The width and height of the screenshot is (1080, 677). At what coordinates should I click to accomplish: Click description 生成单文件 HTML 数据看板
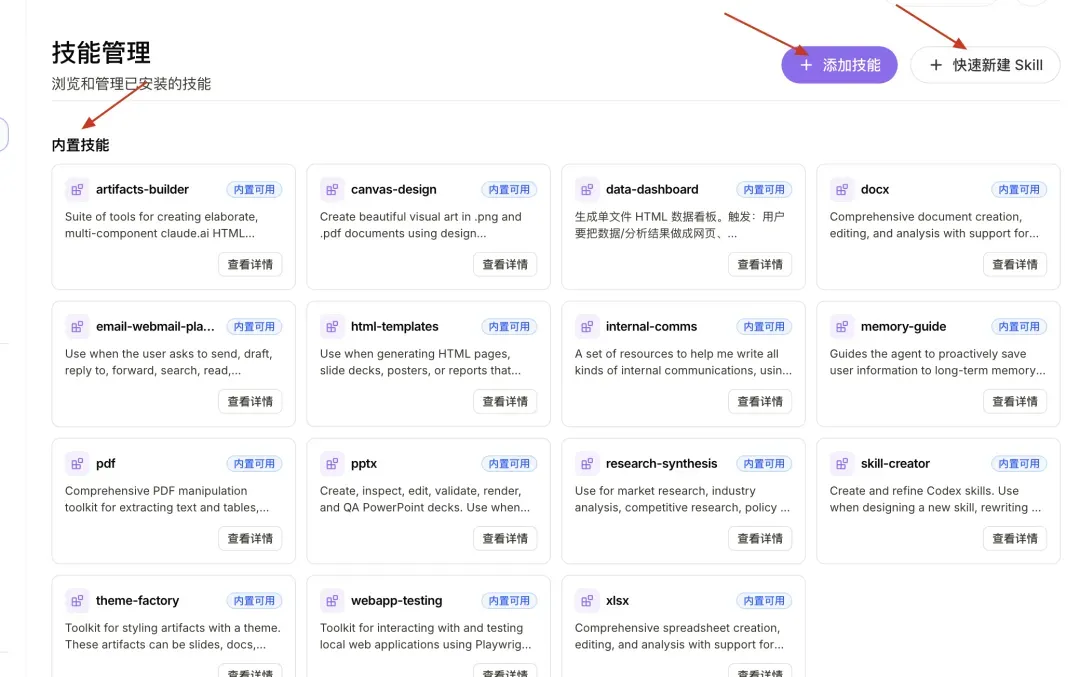point(679,225)
